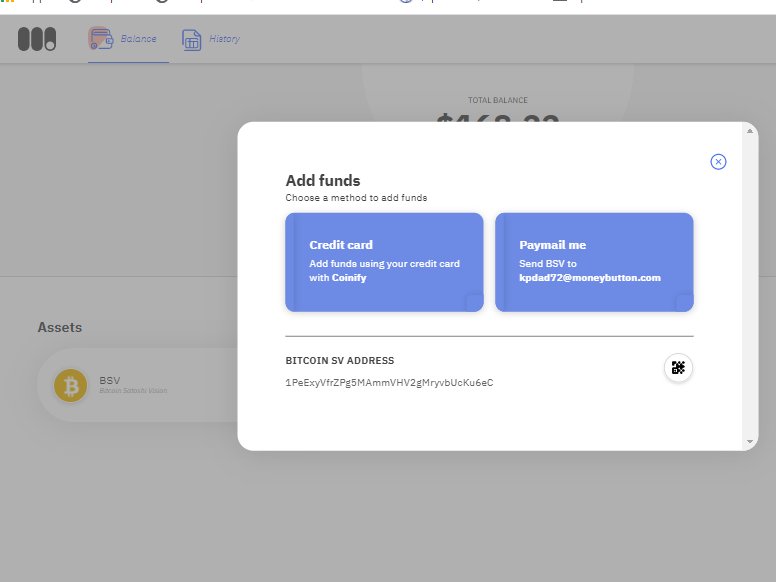The height and width of the screenshot is (582, 776).
Task: Click the Add funds heading
Action: click(323, 180)
